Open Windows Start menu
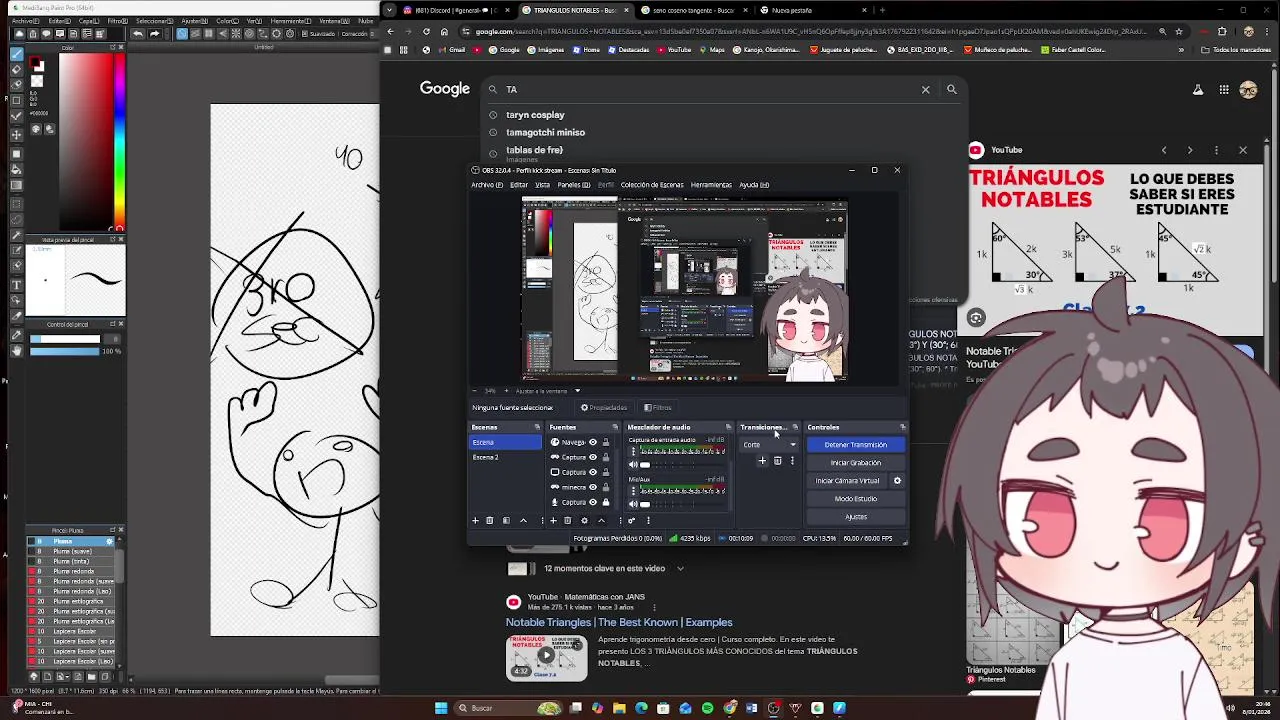The width and height of the screenshot is (1280, 720). click(441, 708)
